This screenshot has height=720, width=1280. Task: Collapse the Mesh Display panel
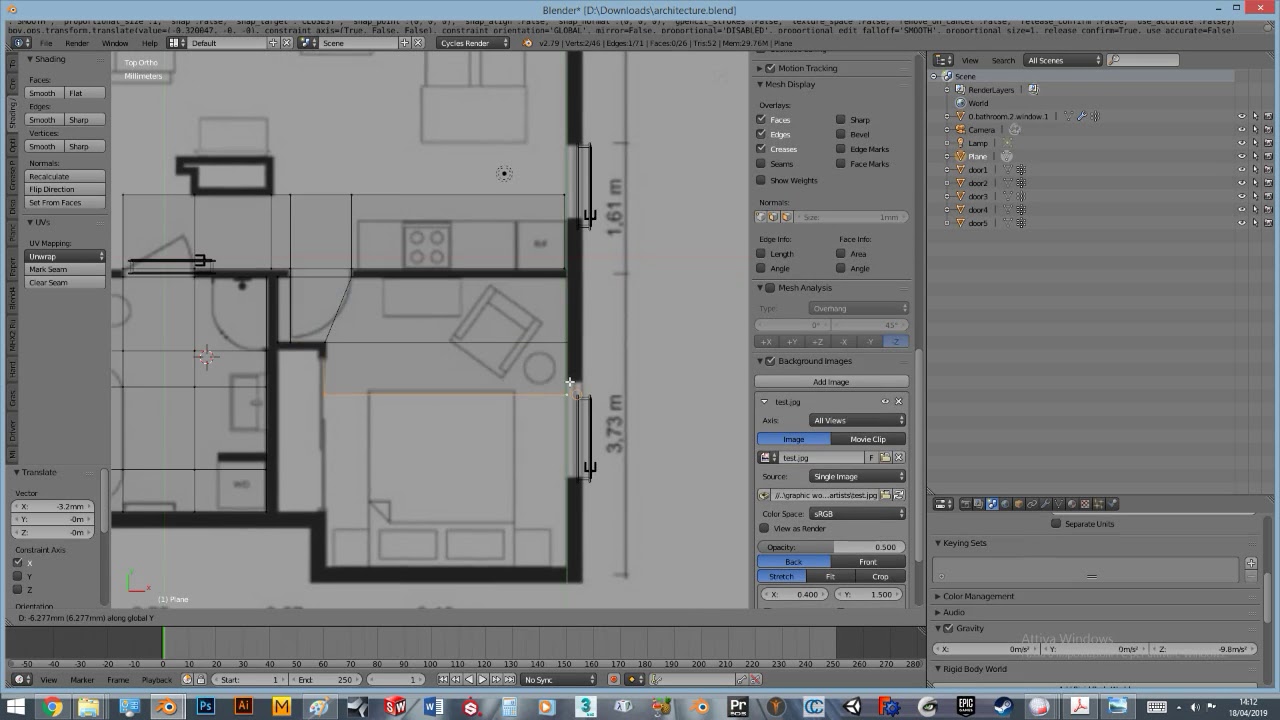[x=760, y=84]
